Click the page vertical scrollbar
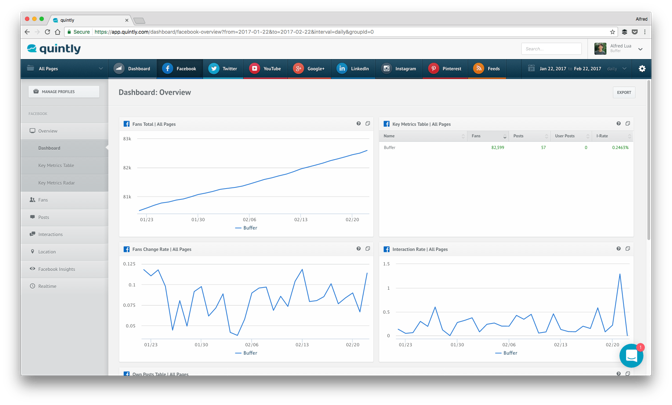This screenshot has height=405, width=672. [x=648, y=161]
